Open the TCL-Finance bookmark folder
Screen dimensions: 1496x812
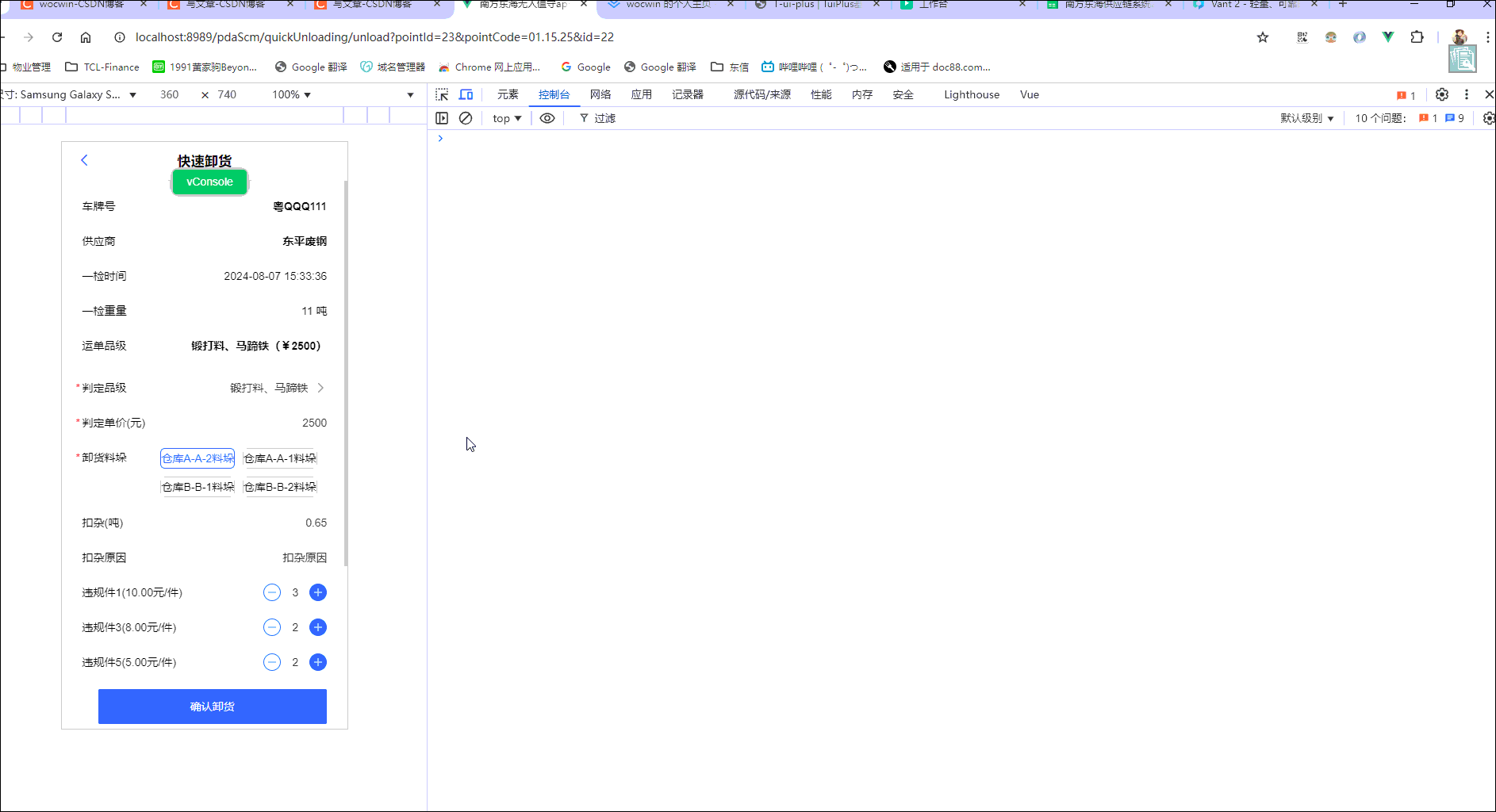click(102, 67)
